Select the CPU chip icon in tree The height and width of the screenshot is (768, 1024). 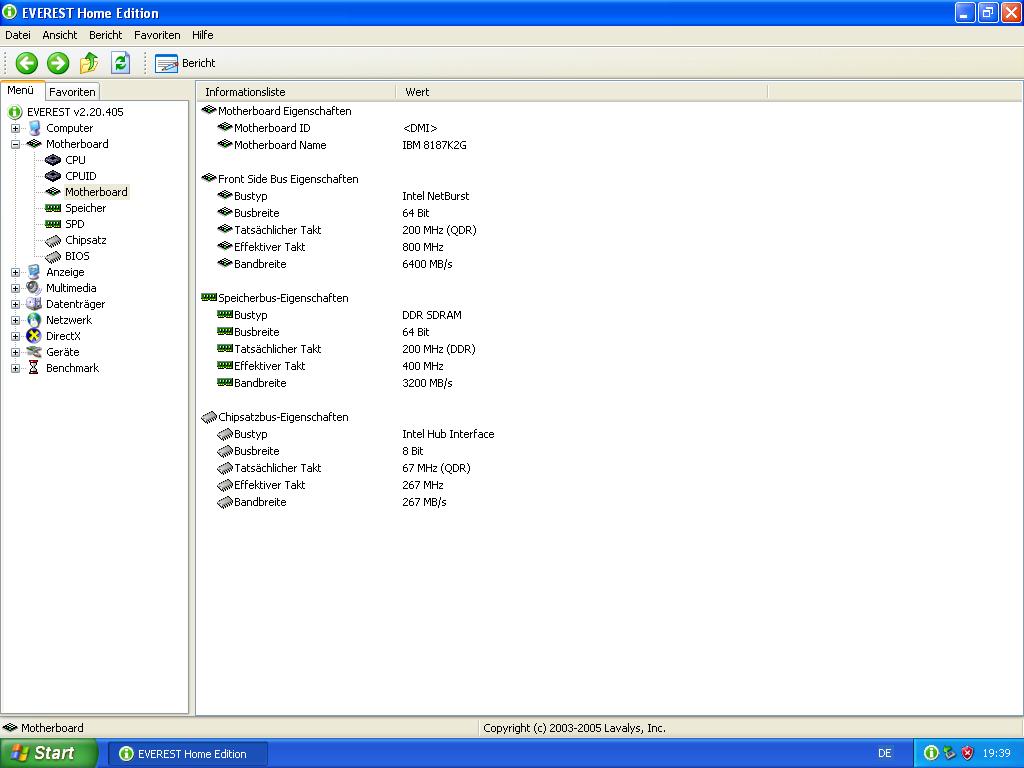53,160
